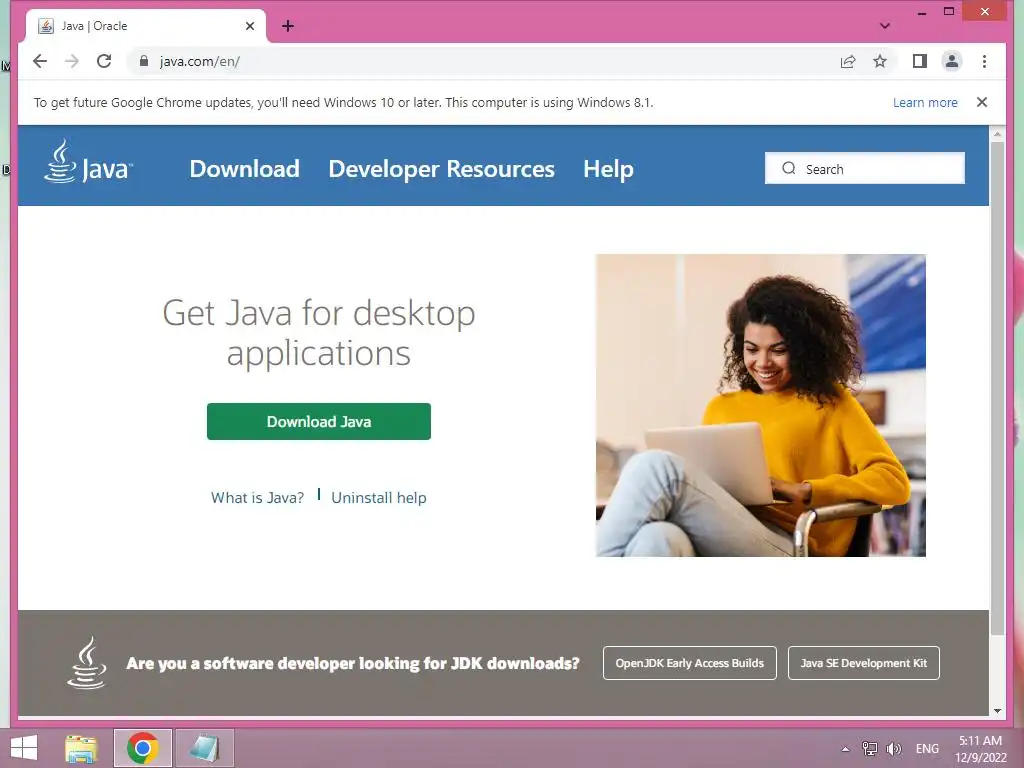Click the green Download Java button

(319, 421)
